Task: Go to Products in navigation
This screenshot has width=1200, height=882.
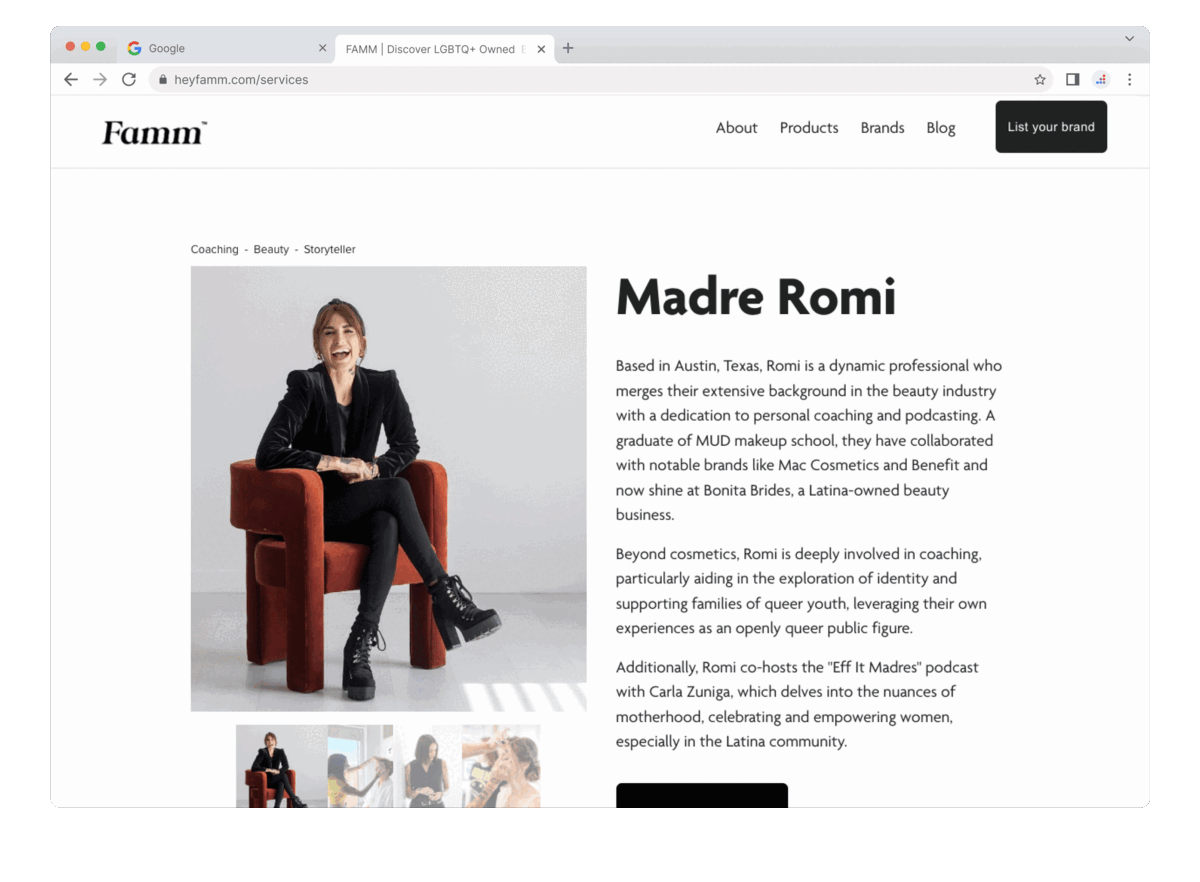Action: pyautogui.click(x=809, y=128)
